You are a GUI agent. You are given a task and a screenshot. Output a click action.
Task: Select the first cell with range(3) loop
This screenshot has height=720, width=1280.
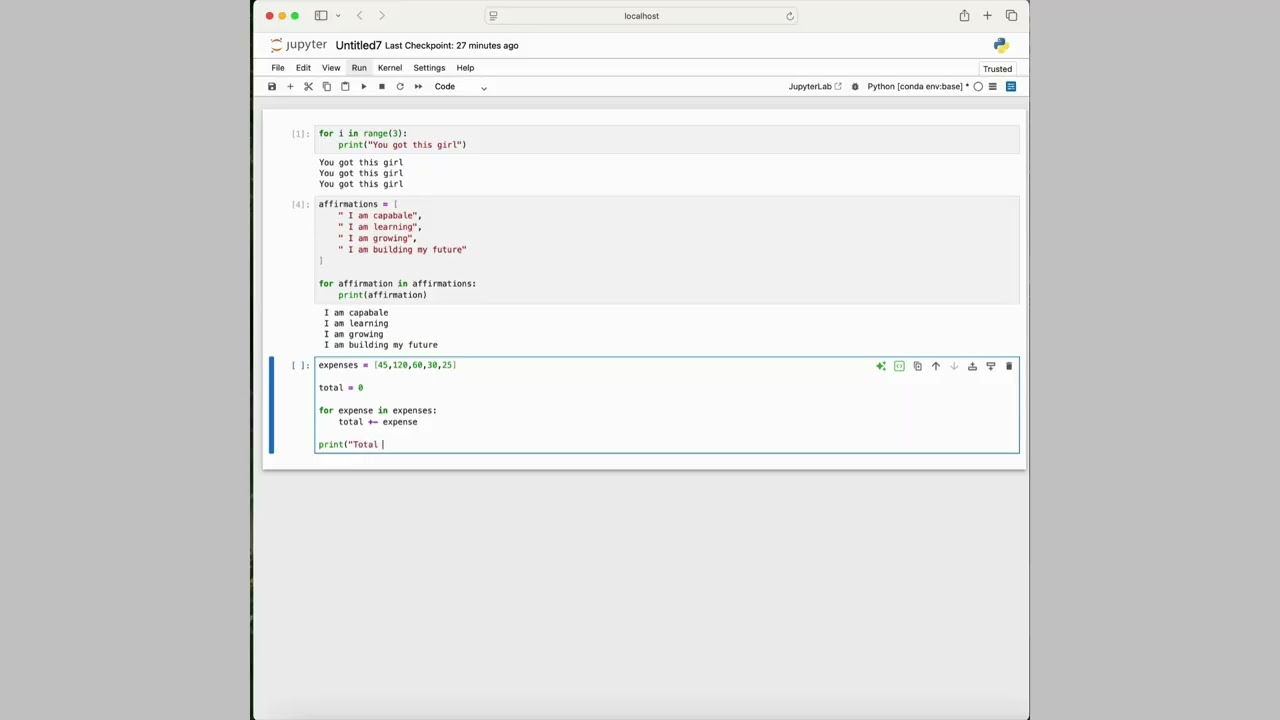pos(667,139)
